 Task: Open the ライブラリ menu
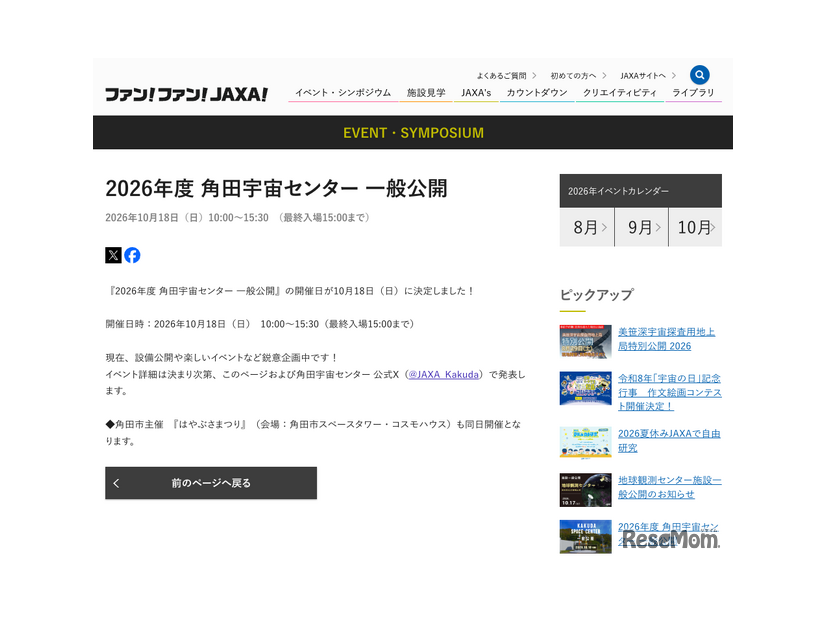coord(693,93)
